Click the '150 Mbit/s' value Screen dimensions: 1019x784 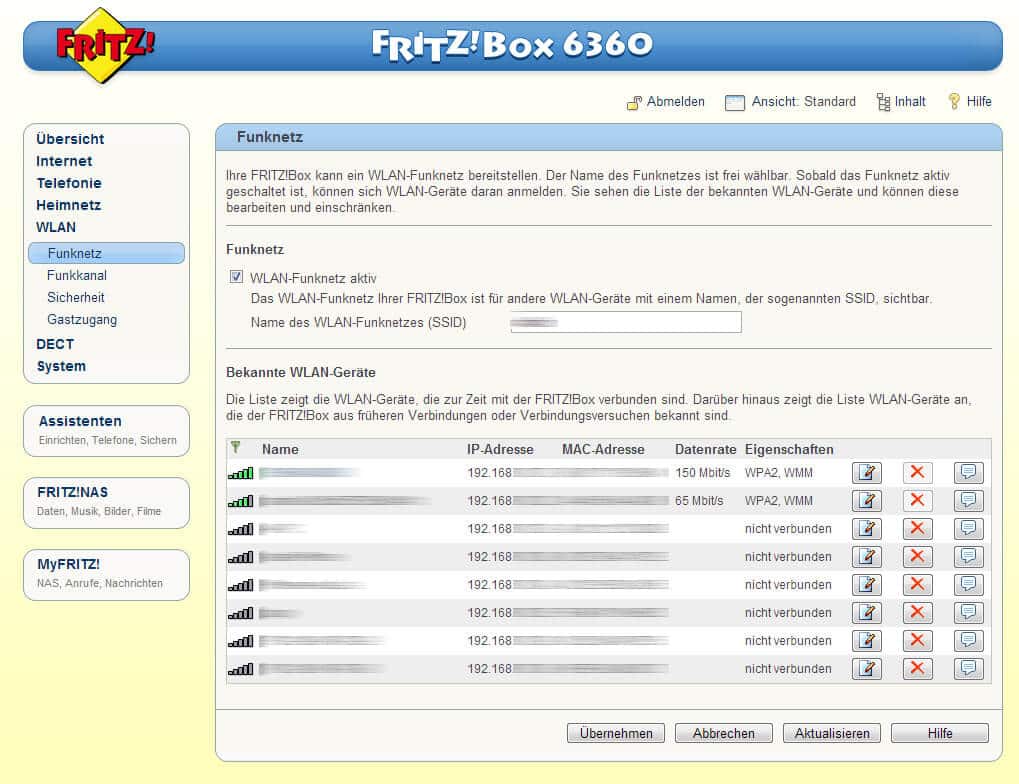pyautogui.click(x=703, y=473)
